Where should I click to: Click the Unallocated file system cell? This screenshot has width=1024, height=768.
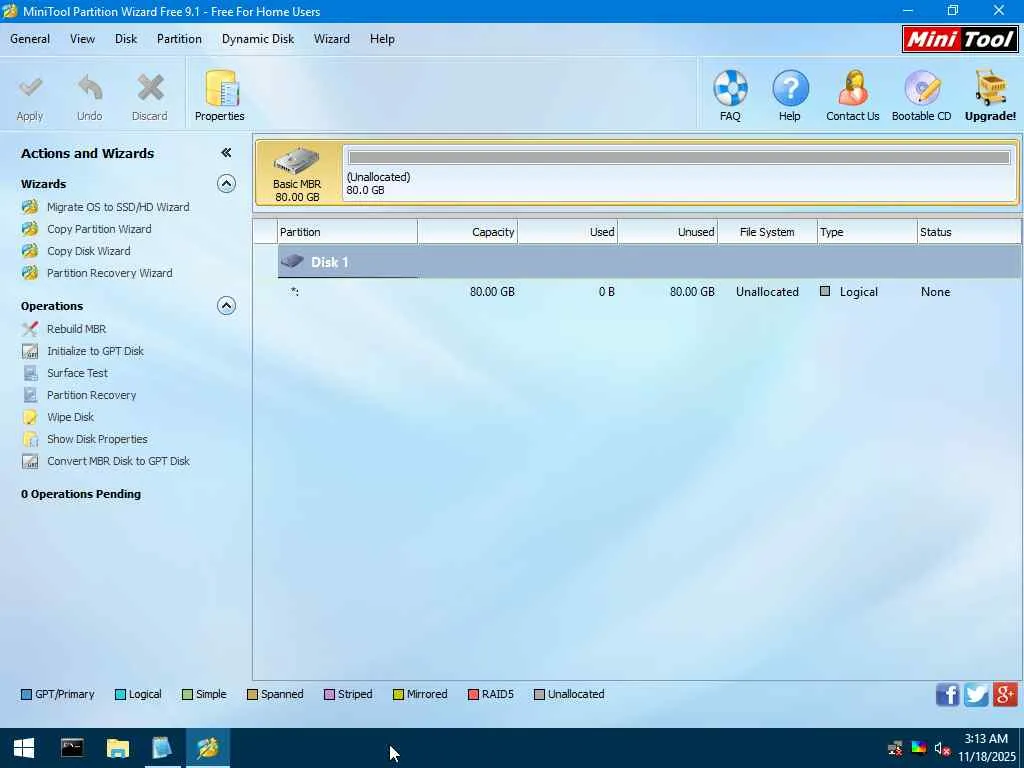point(767,292)
